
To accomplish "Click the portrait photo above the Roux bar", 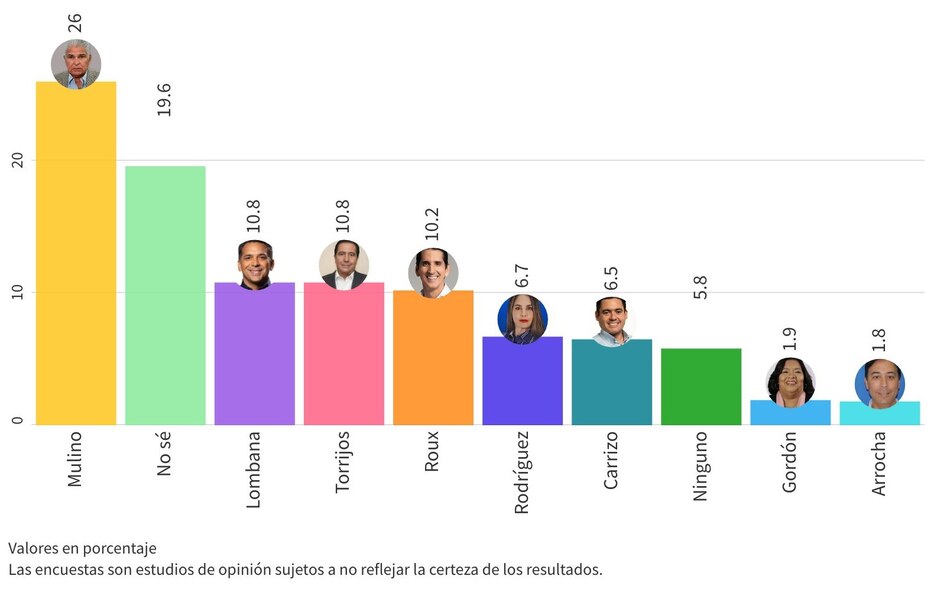I will coord(433,273).
